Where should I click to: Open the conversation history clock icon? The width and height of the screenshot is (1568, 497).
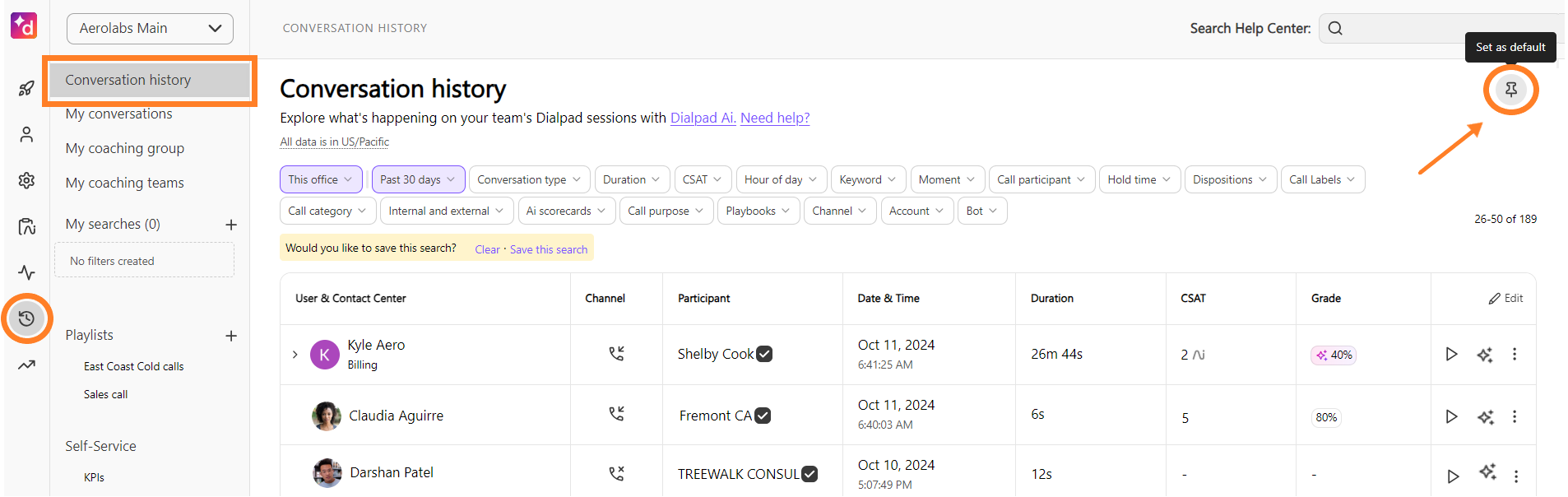click(26, 318)
